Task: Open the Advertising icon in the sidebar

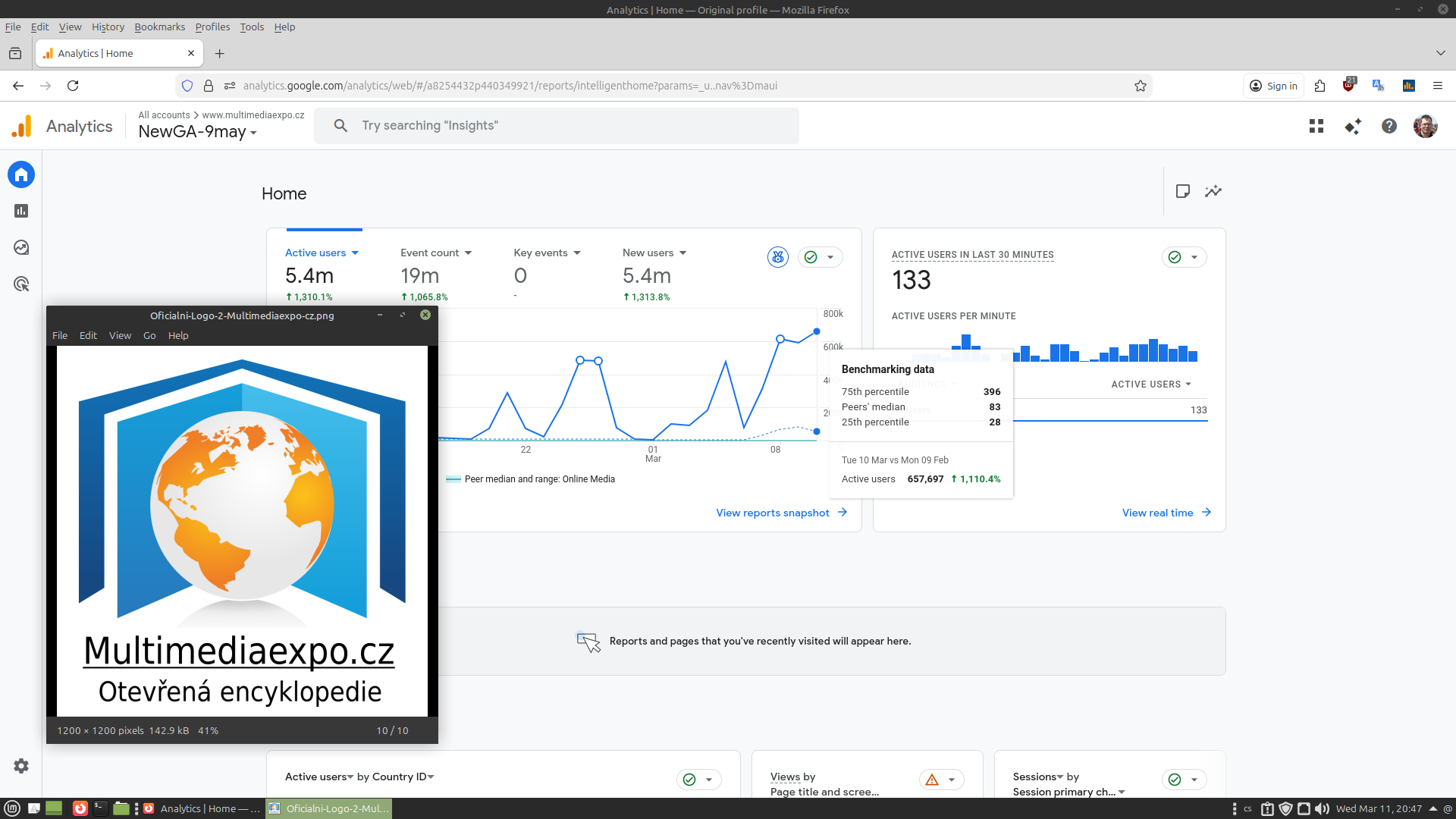Action: [x=21, y=284]
